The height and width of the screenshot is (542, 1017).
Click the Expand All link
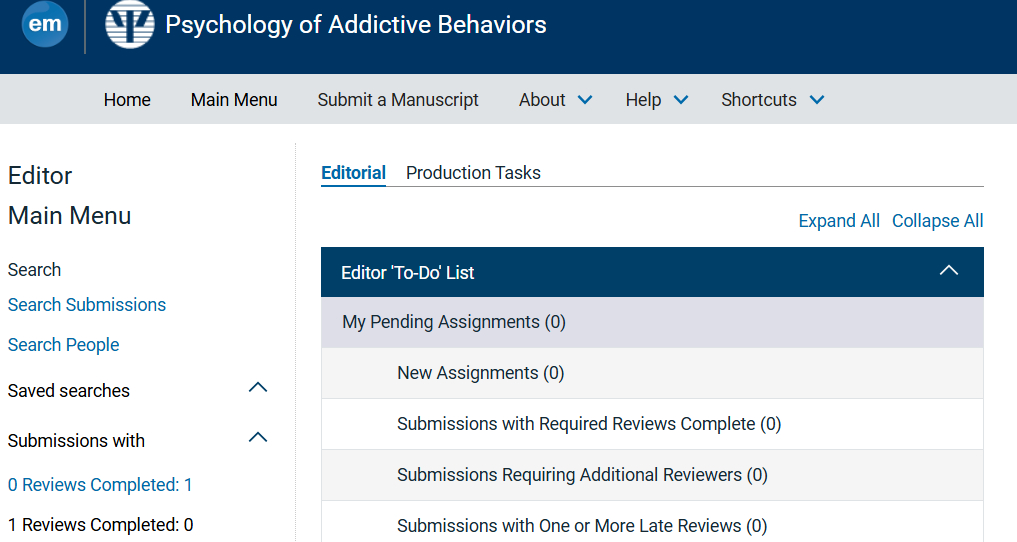[x=839, y=221]
